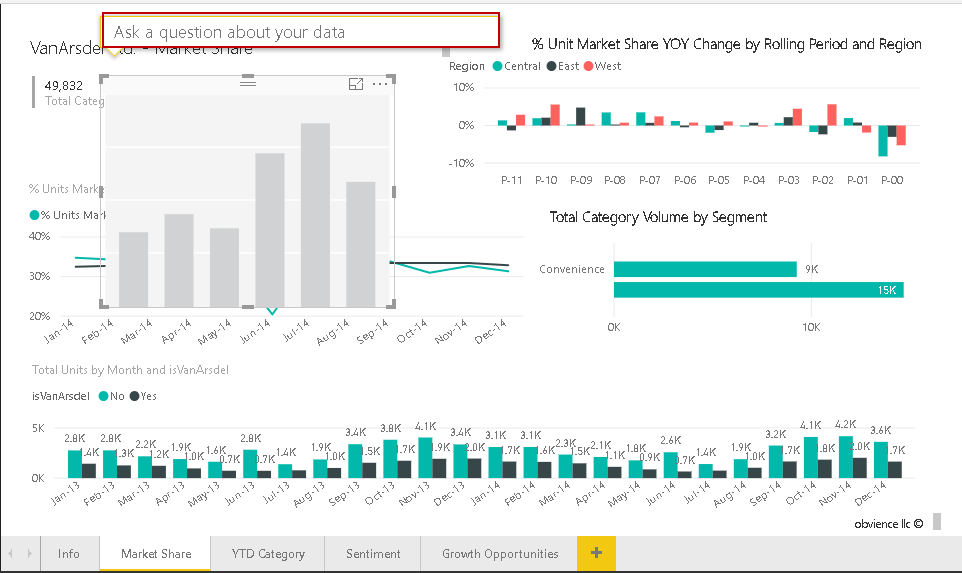The height and width of the screenshot is (573, 962).
Task: Go to the Sentiment page tab
Action: [x=373, y=553]
